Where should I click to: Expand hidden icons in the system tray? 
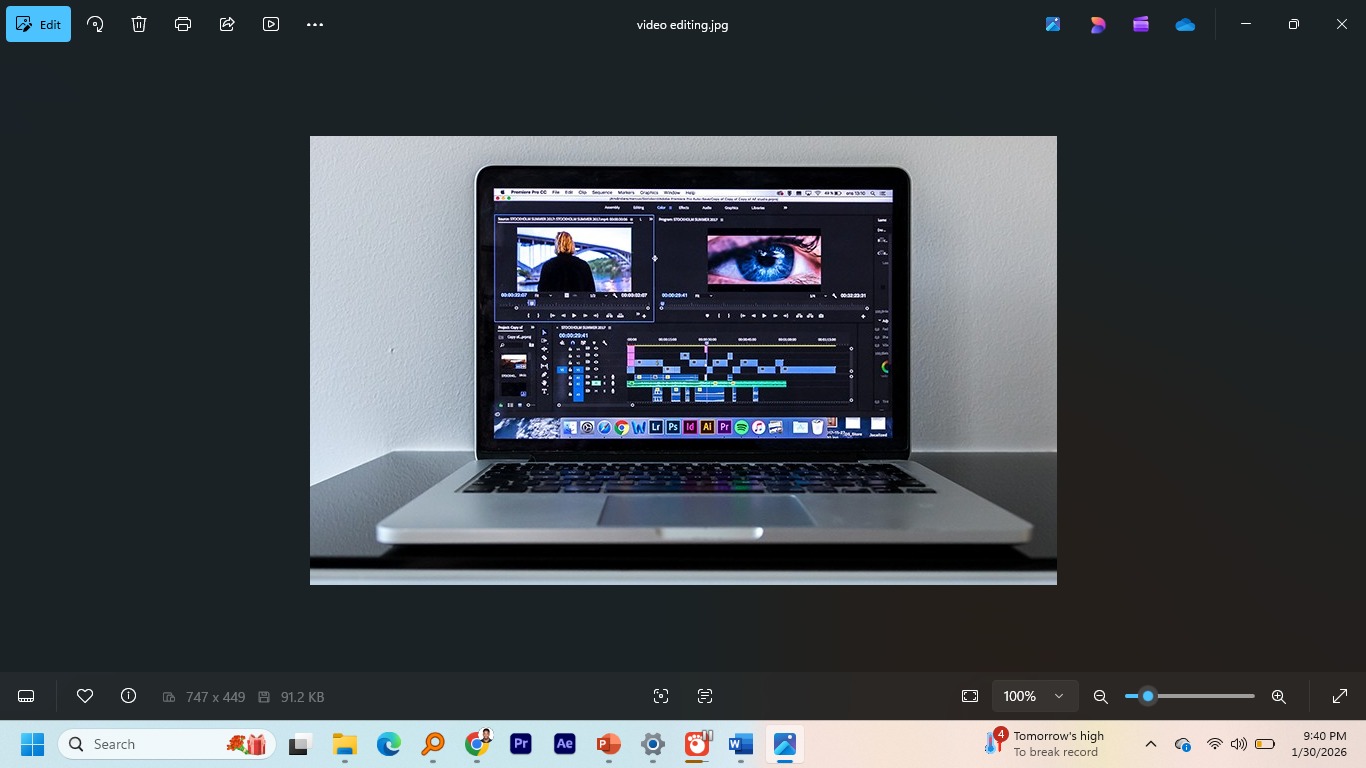[x=1151, y=744]
